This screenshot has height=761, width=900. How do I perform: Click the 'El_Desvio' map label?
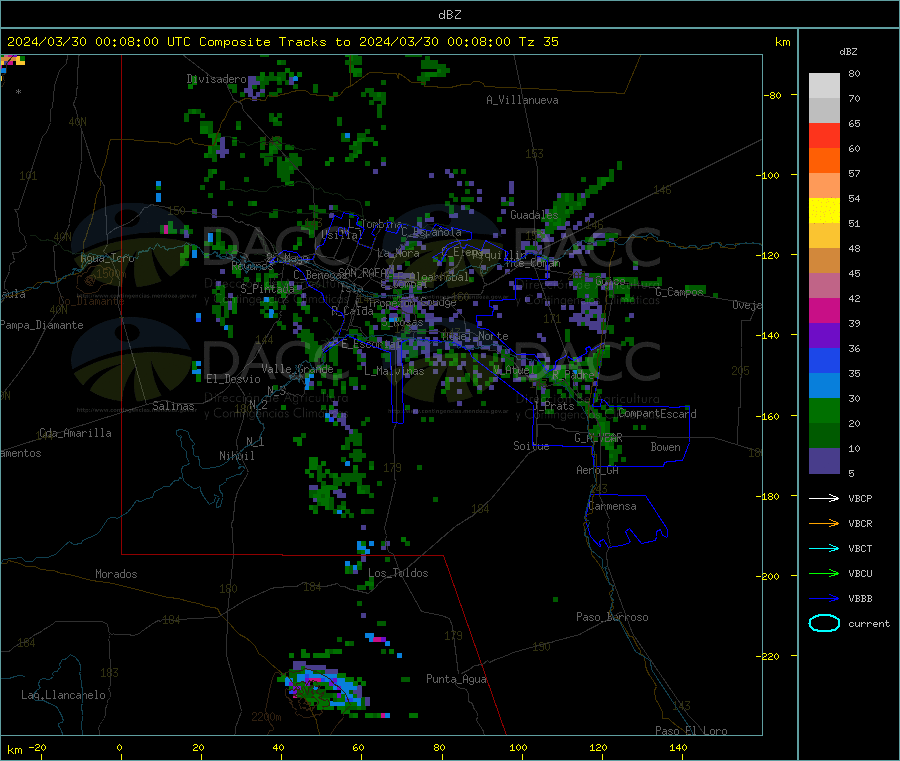pos(233,379)
